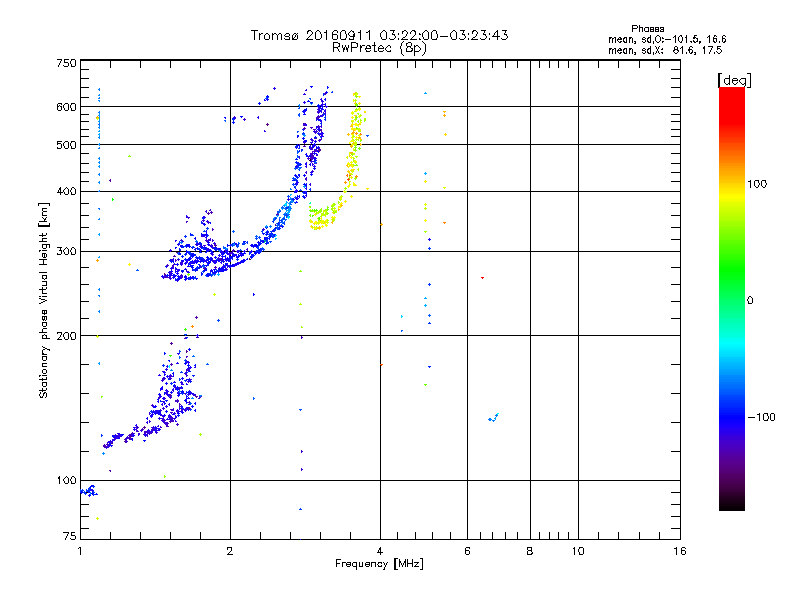Click y-axis tick label '750'
The image size is (800, 600).
tap(66, 63)
